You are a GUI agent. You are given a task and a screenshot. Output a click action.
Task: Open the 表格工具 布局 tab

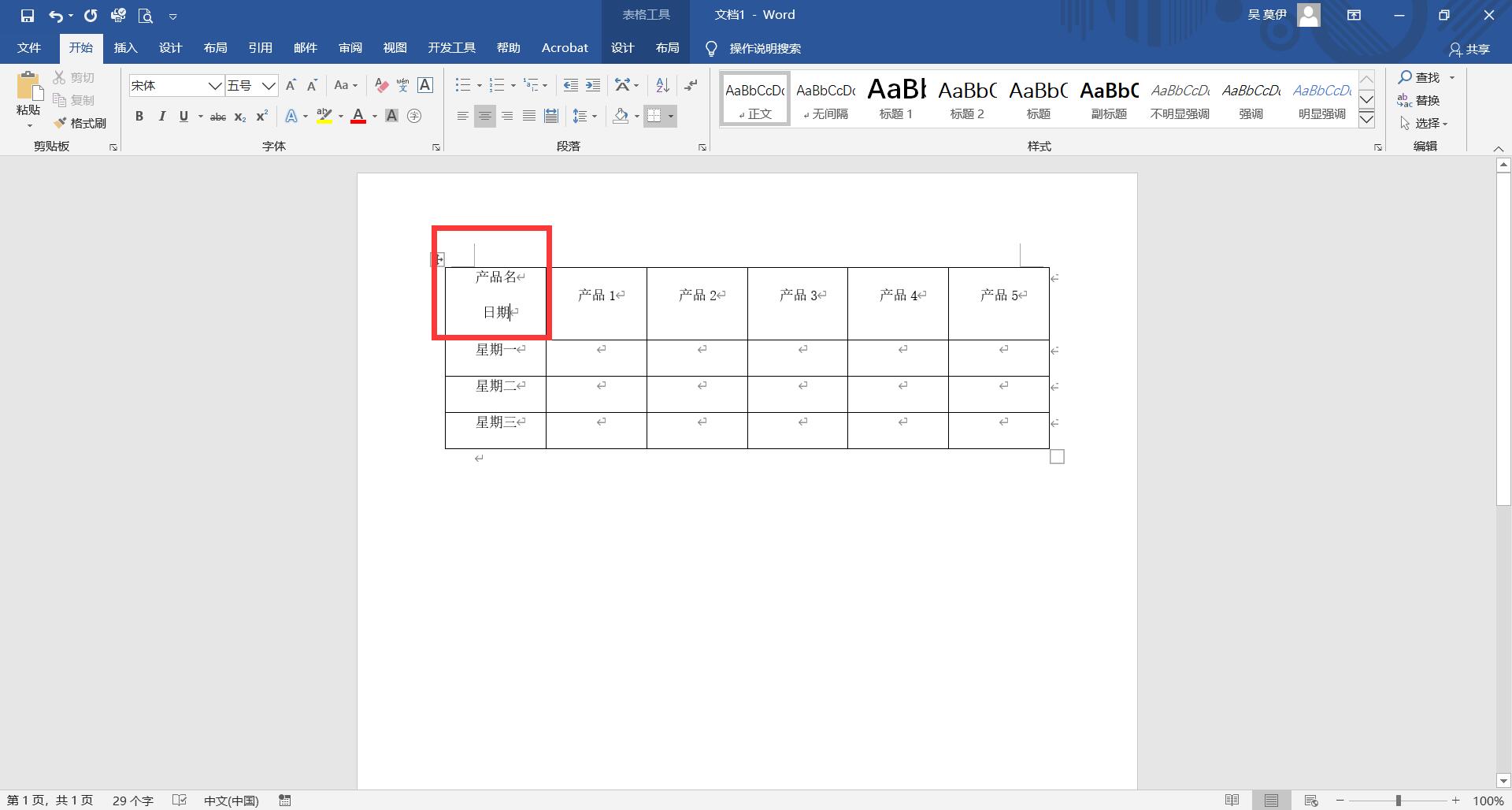pos(667,48)
